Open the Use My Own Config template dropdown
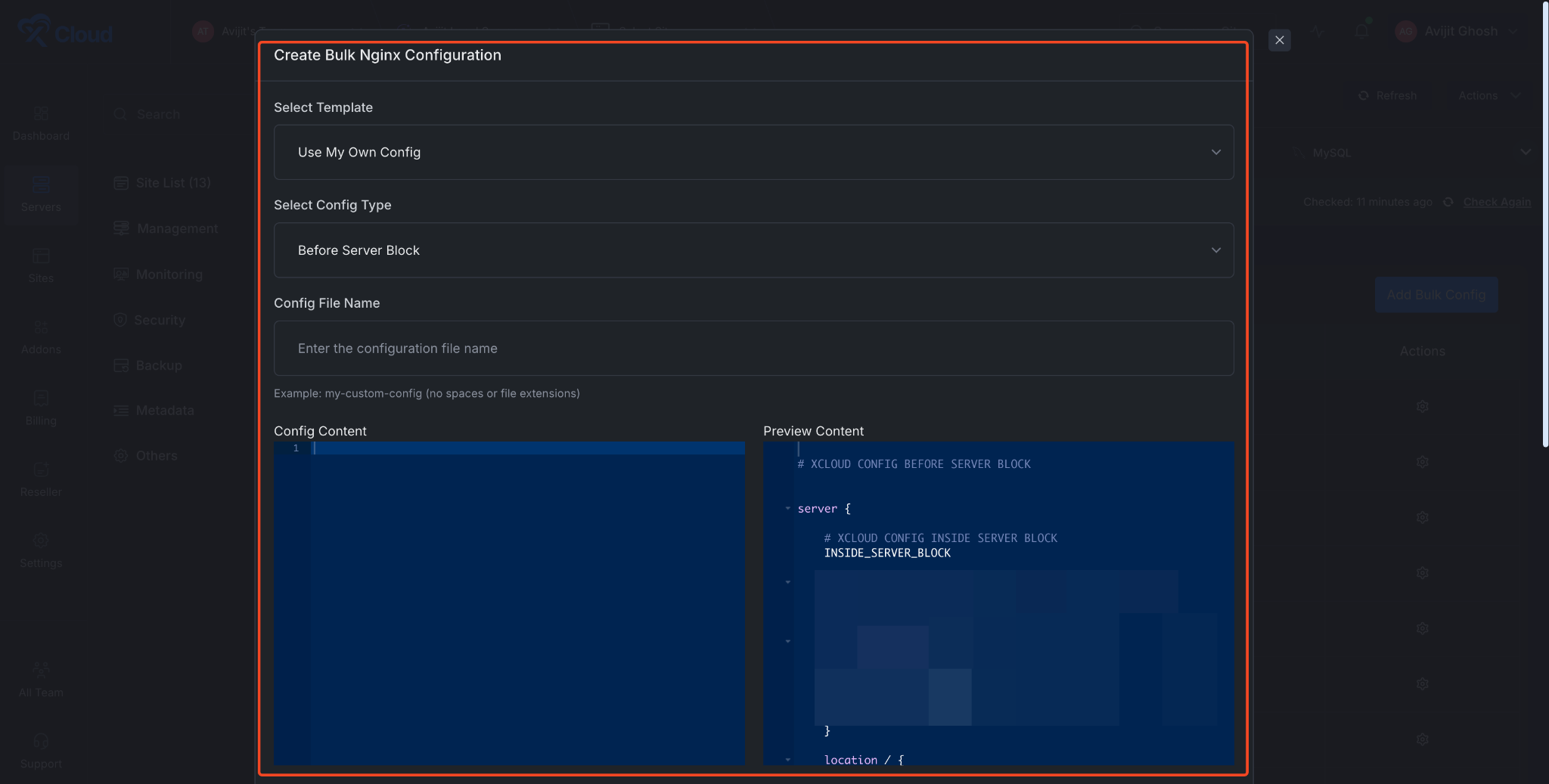Screen dimensions: 1549x784 753,152
